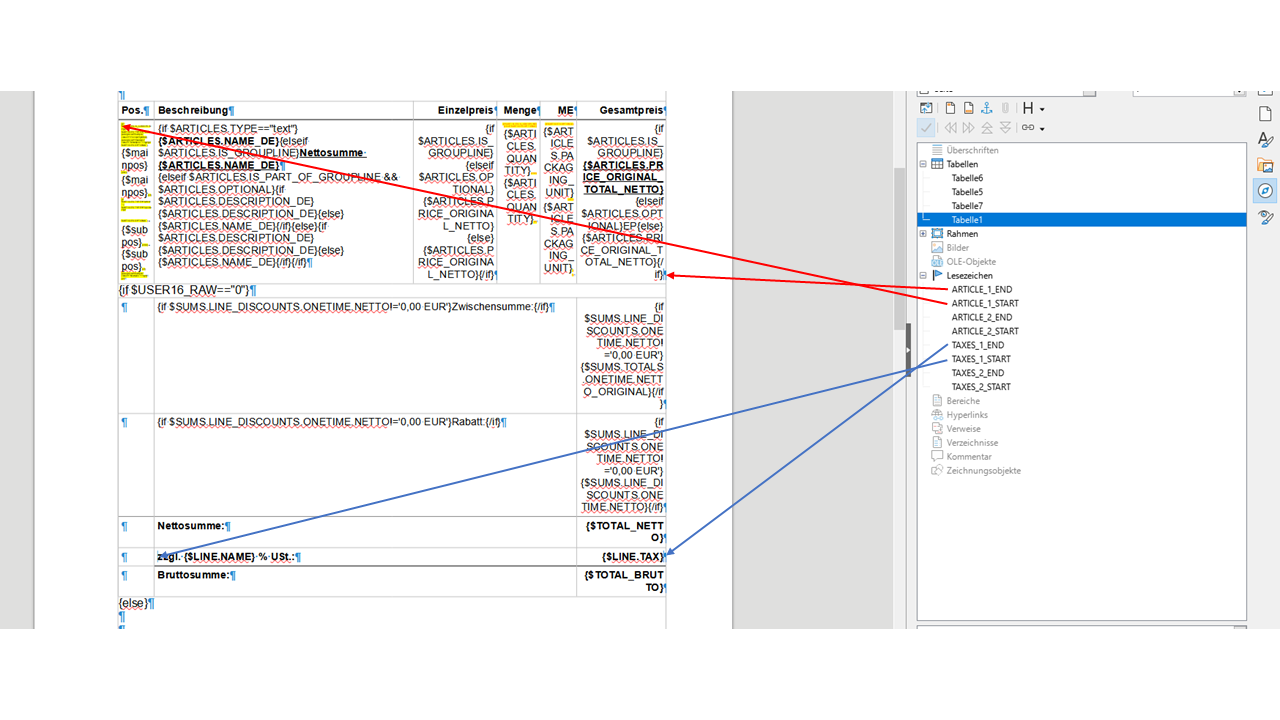Open the Page sidebar deck
This screenshot has height=720, width=1280.
[1265, 114]
